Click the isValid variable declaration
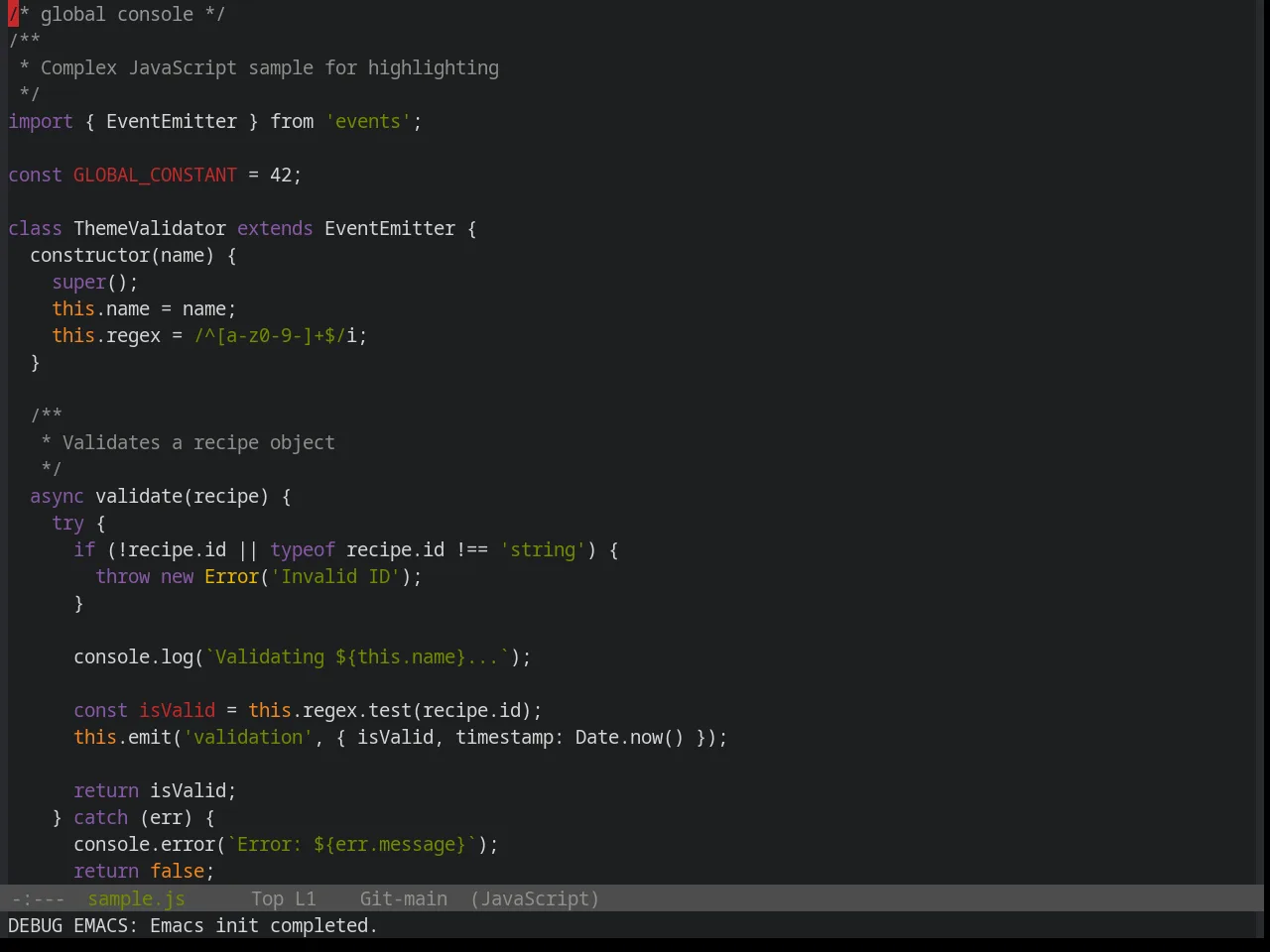This screenshot has width=1270, height=952. pyautogui.click(x=177, y=710)
